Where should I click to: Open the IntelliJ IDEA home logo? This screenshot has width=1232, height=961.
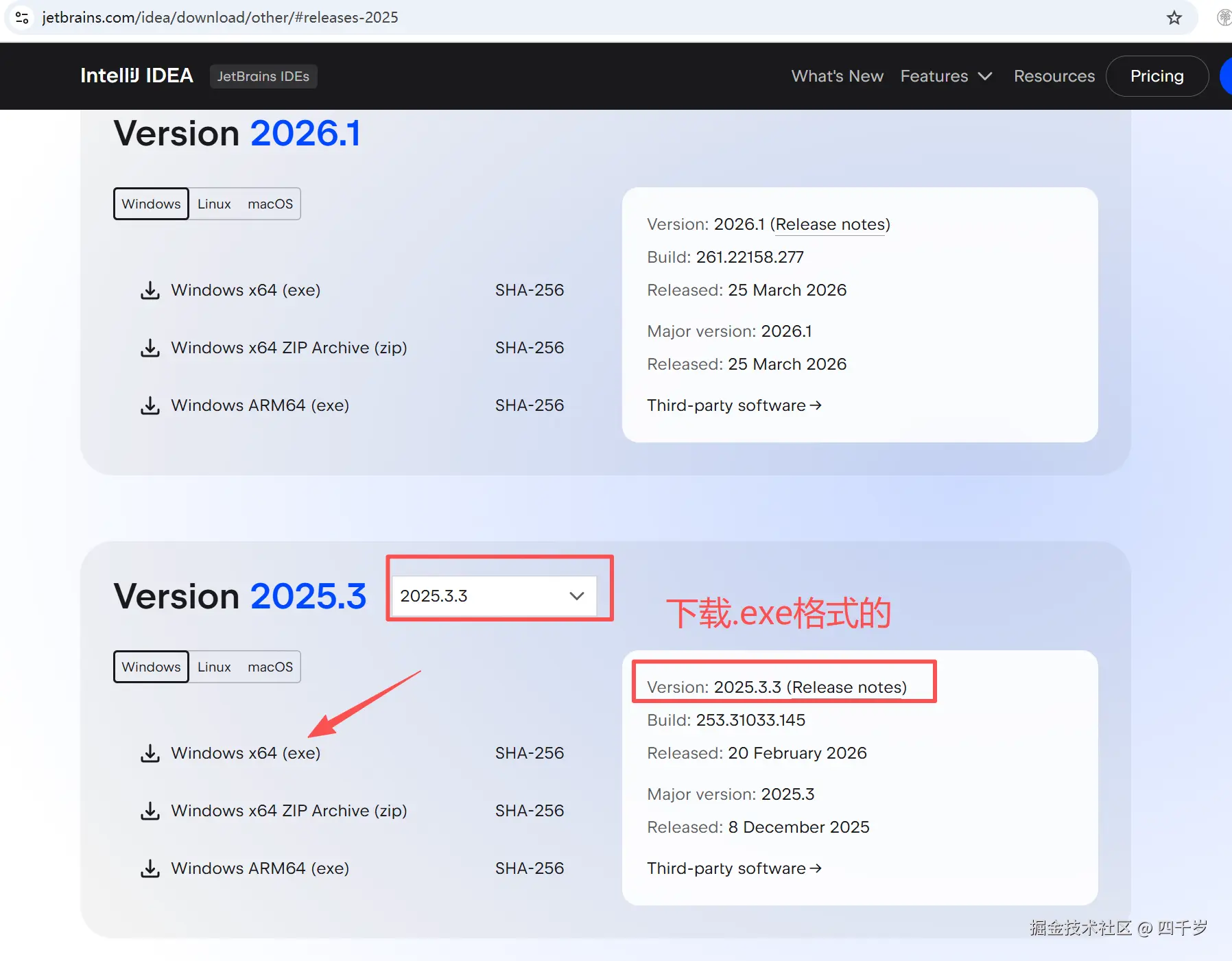137,75
